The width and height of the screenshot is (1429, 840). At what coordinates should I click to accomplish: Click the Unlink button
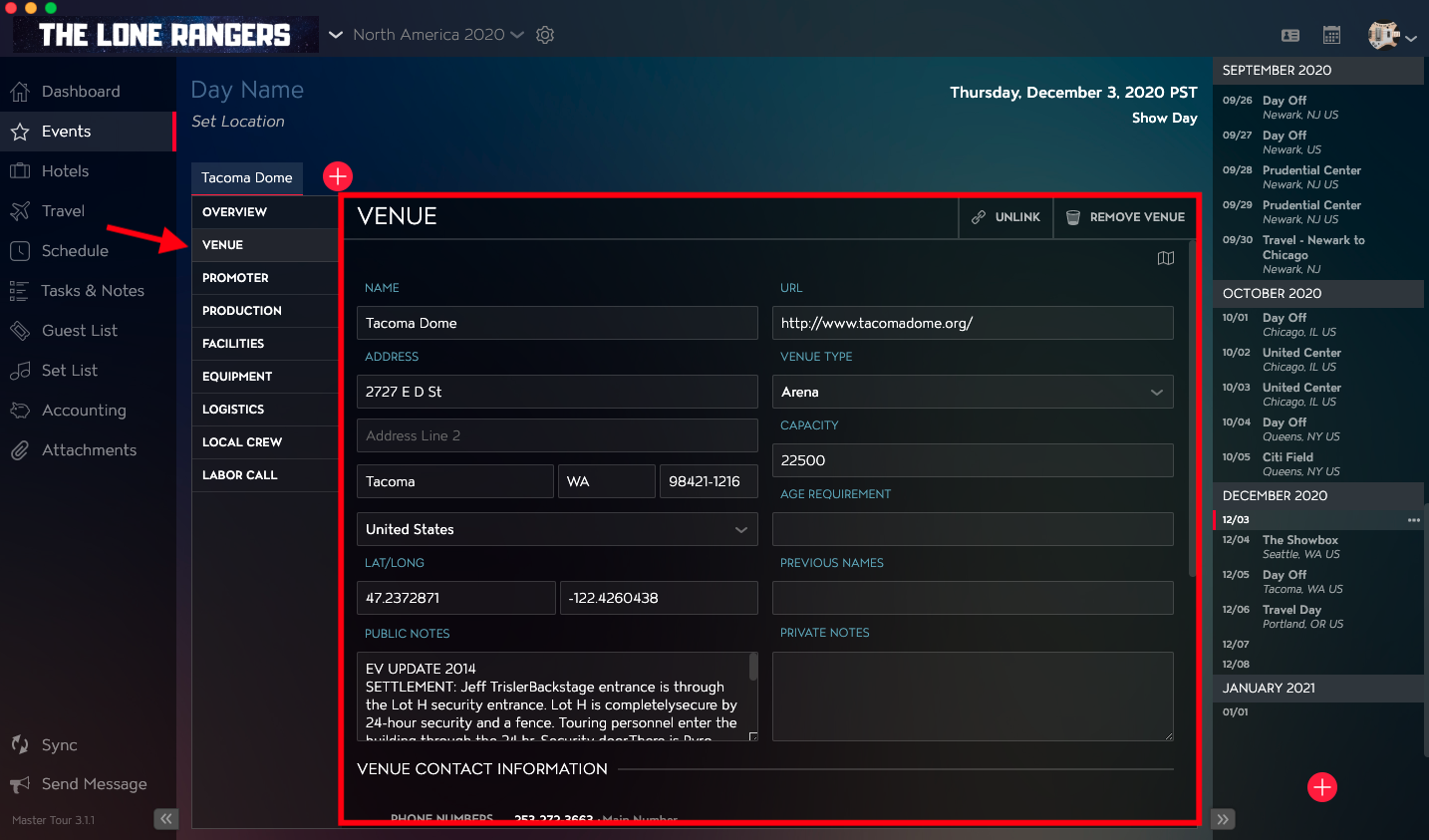[x=1005, y=217]
